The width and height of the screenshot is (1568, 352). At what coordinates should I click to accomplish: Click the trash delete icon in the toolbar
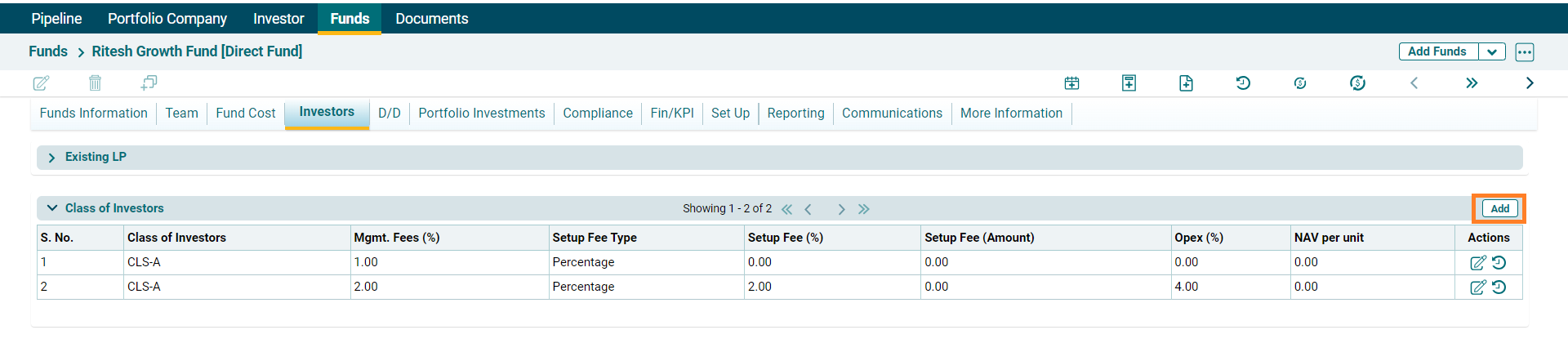click(95, 83)
